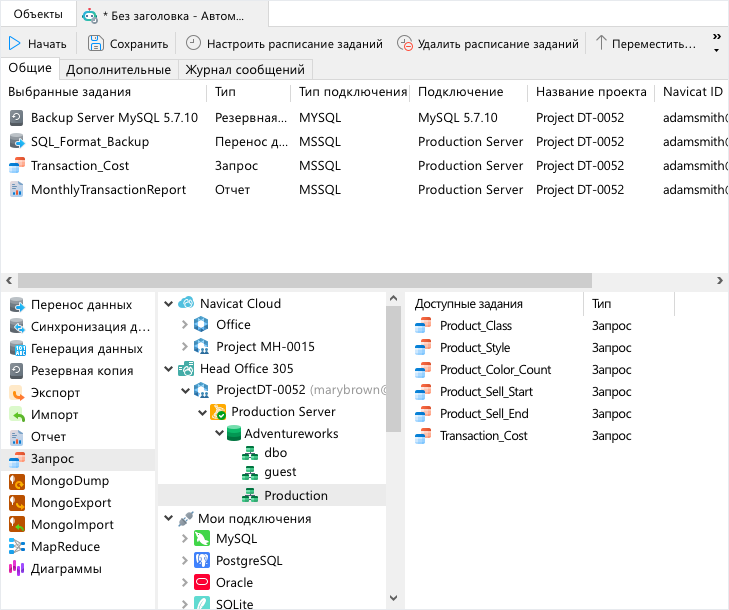Click the Начать button label
Screen dimensions: 729x610
(x=47, y=44)
